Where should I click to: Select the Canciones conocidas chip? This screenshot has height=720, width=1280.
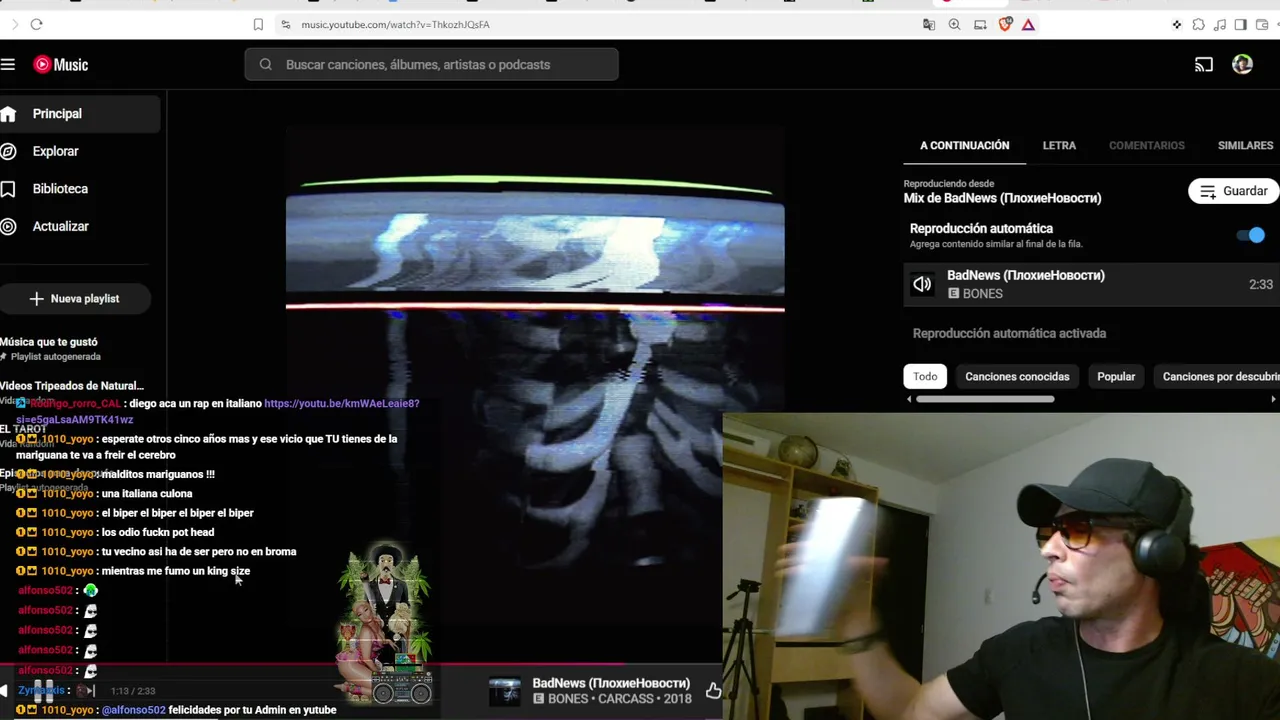click(1017, 377)
